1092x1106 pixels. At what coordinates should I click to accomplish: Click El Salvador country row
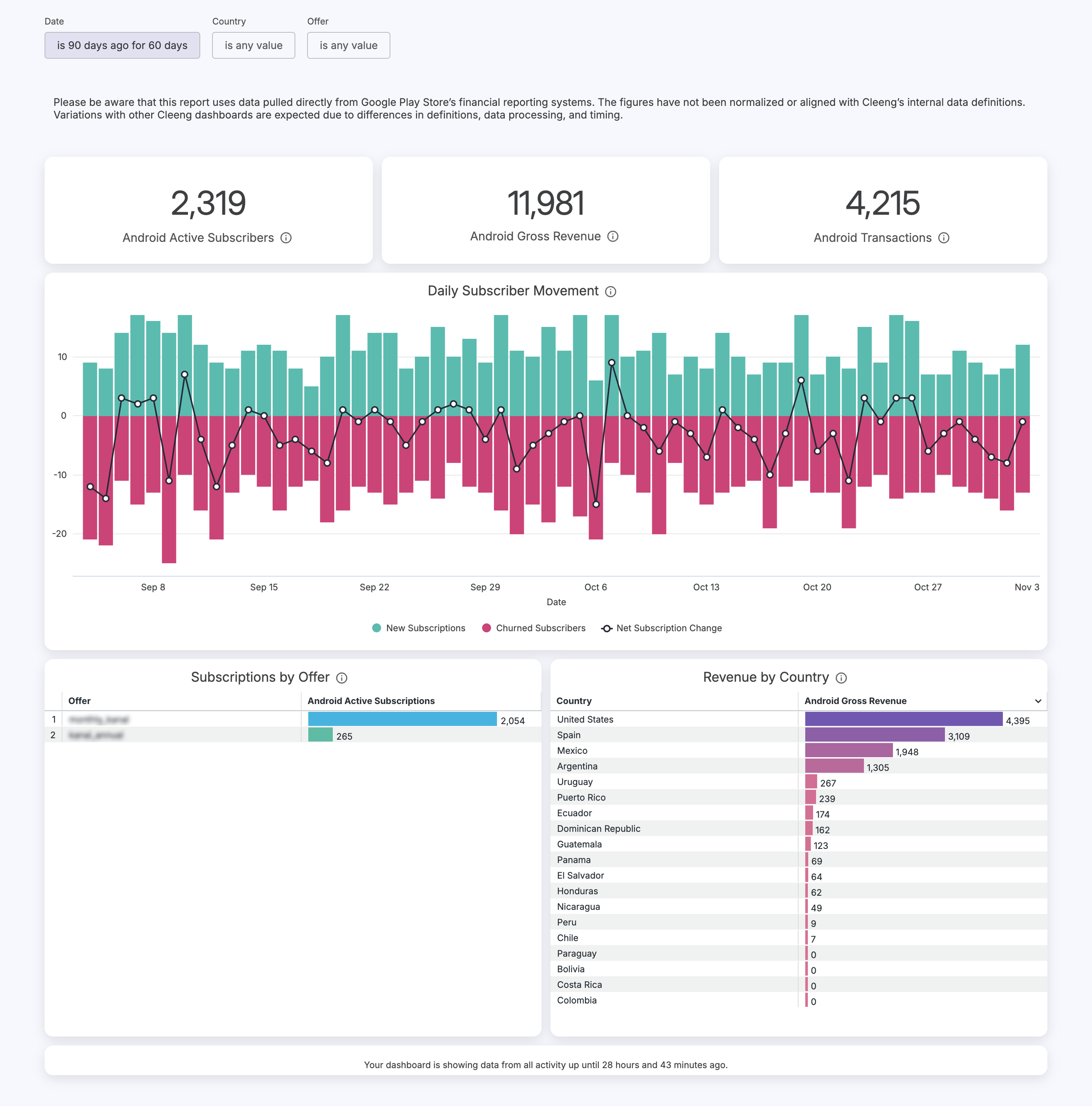(x=799, y=875)
